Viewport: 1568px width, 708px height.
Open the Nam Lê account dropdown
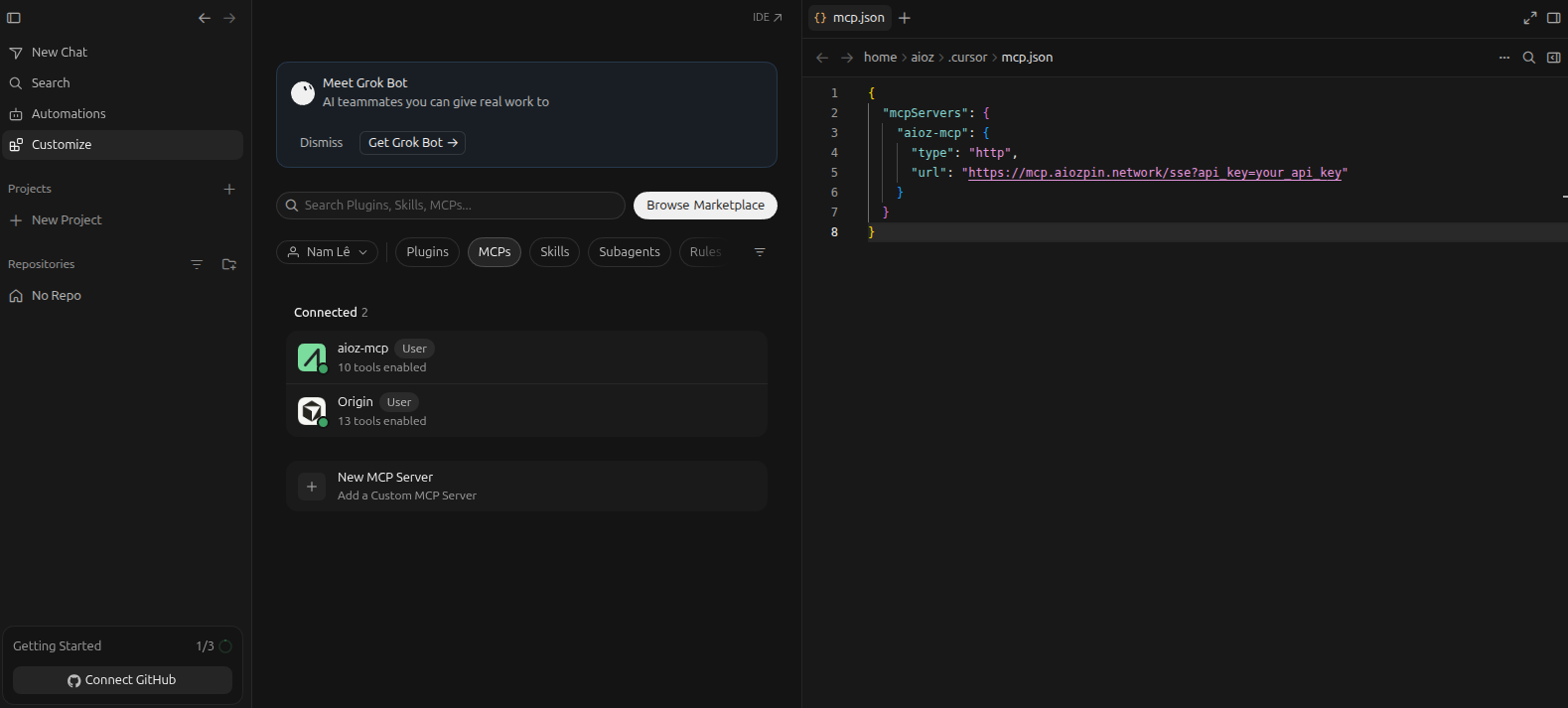coord(328,252)
